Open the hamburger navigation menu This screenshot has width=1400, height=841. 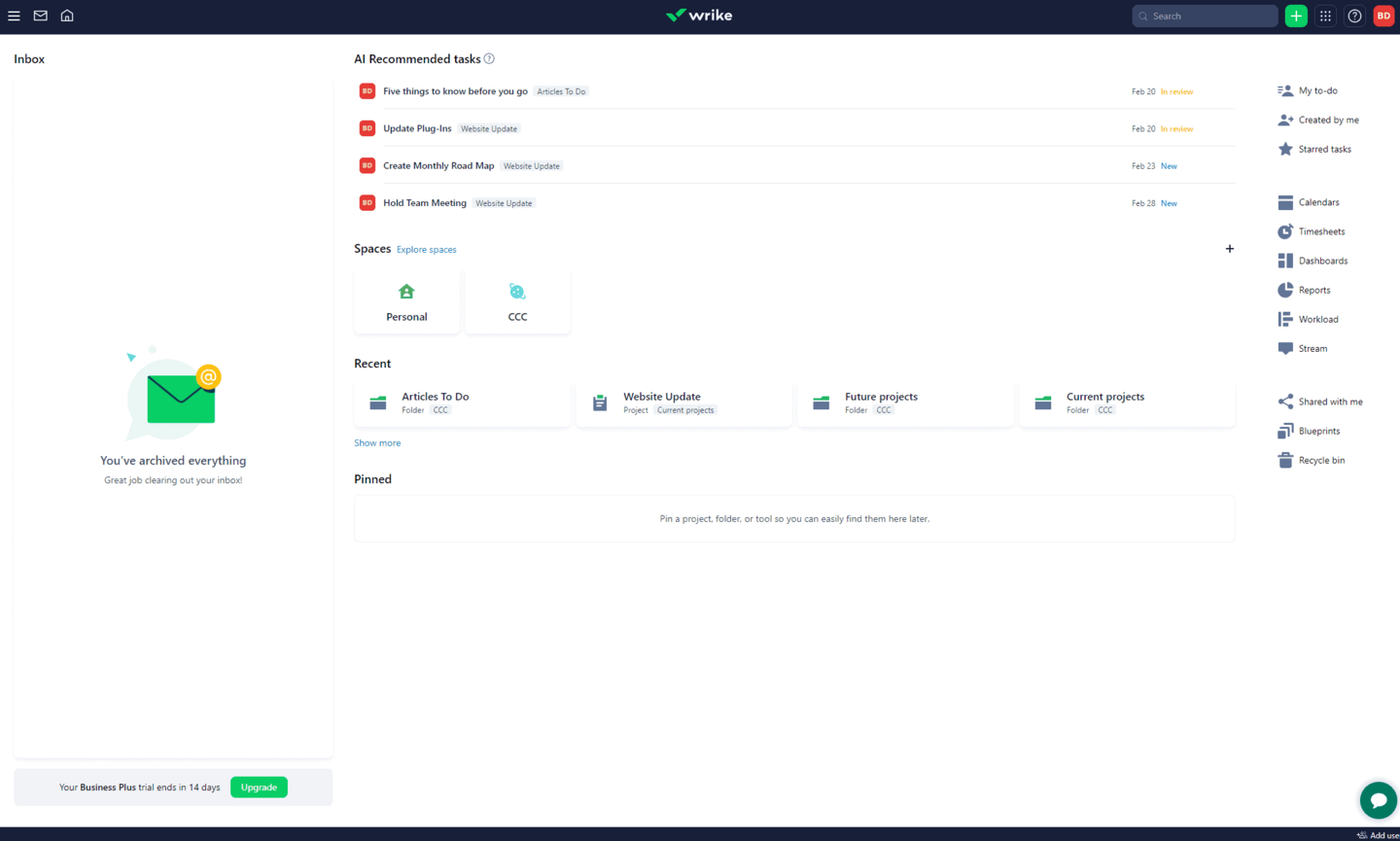[x=14, y=16]
